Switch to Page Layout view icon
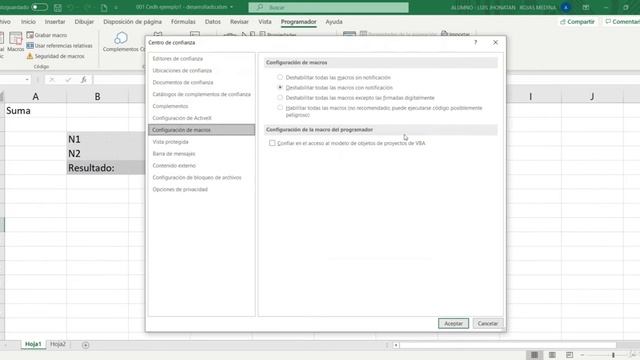Image resolution: width=640 pixels, height=360 pixels. click(x=552, y=355)
